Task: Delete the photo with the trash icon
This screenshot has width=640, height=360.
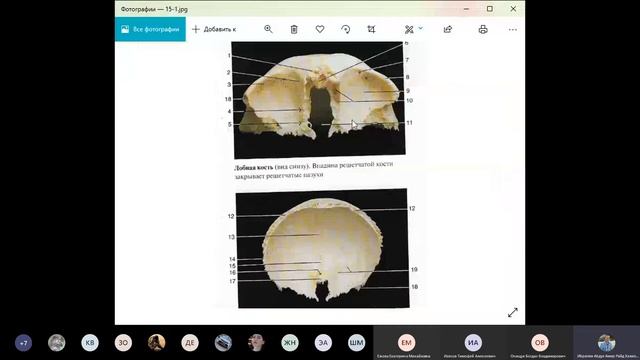Action: click(x=294, y=29)
